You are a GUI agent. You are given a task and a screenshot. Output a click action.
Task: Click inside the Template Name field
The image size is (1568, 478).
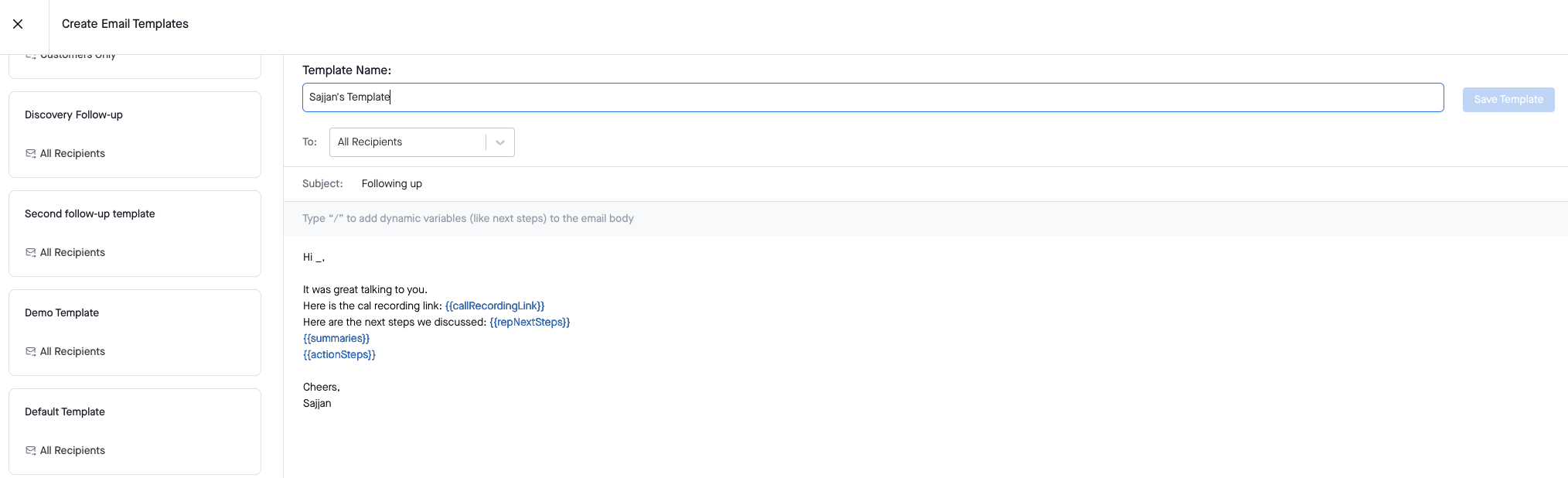[x=696, y=97]
